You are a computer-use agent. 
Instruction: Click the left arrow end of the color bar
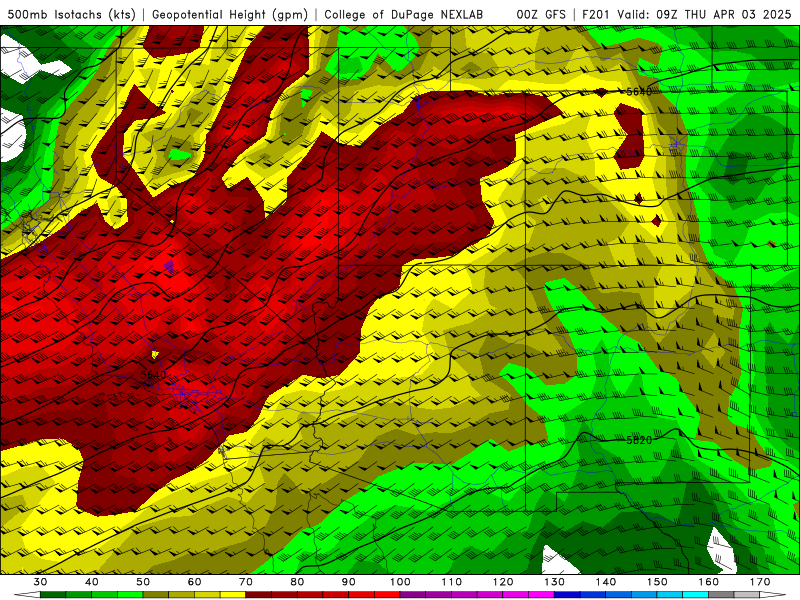click(x=27, y=595)
